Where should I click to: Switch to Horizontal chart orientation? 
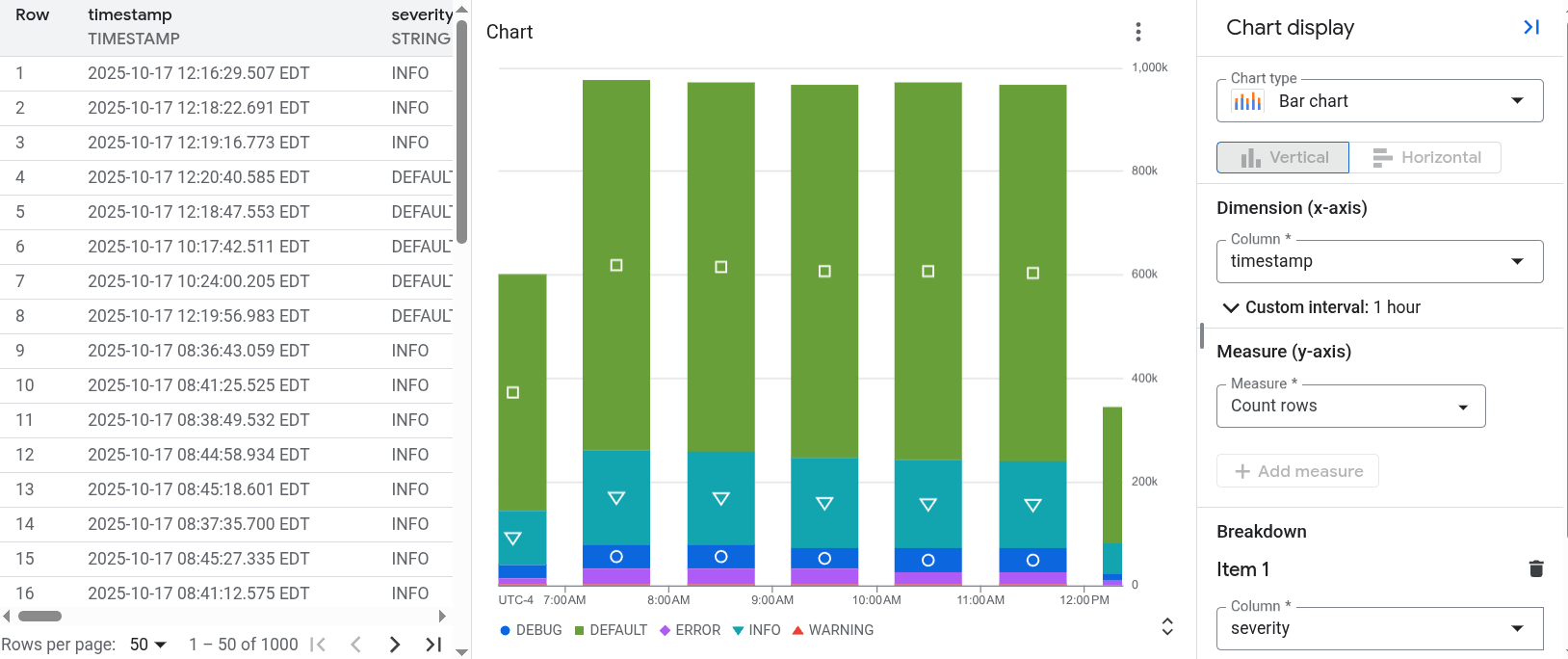coord(1428,157)
